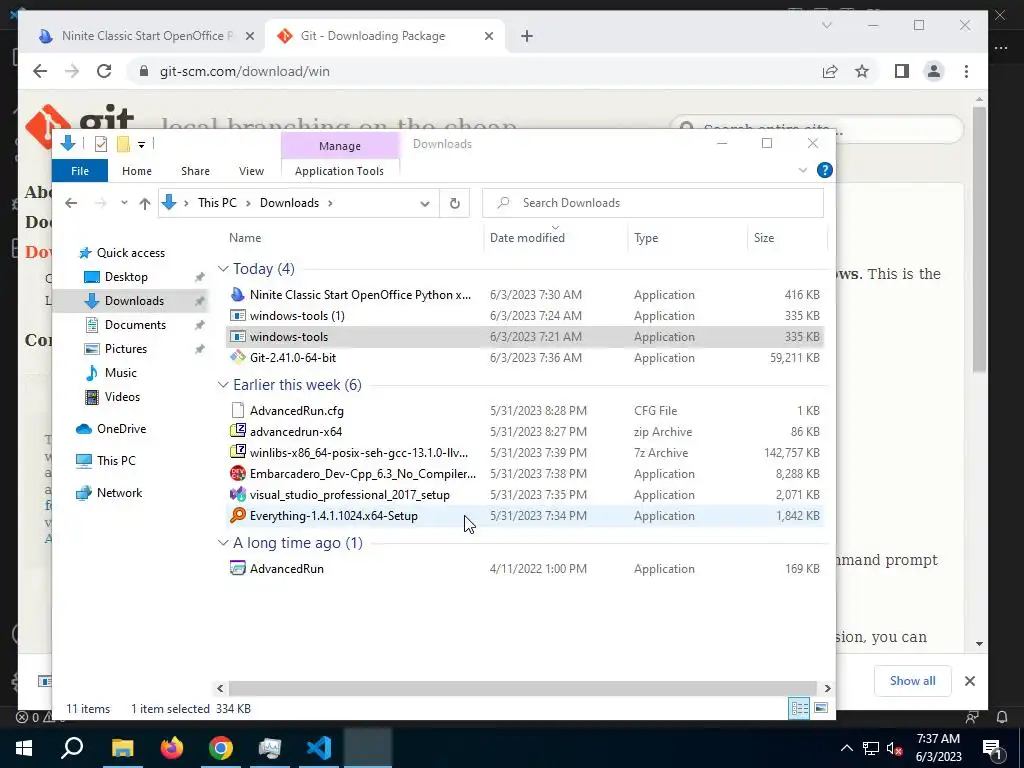
Task: Open the address bar history dropdown
Action: (x=424, y=203)
